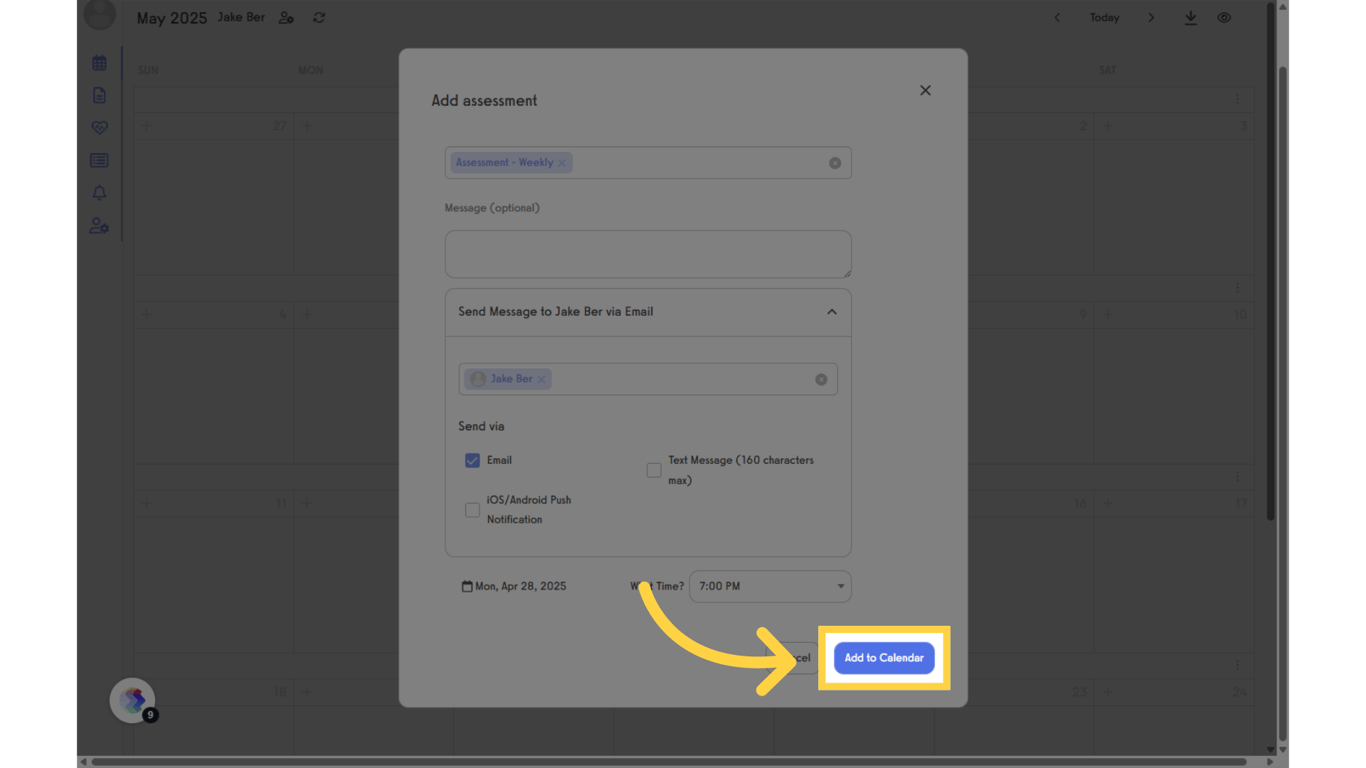
Task: Click inside the optional Message text box
Action: (648, 254)
